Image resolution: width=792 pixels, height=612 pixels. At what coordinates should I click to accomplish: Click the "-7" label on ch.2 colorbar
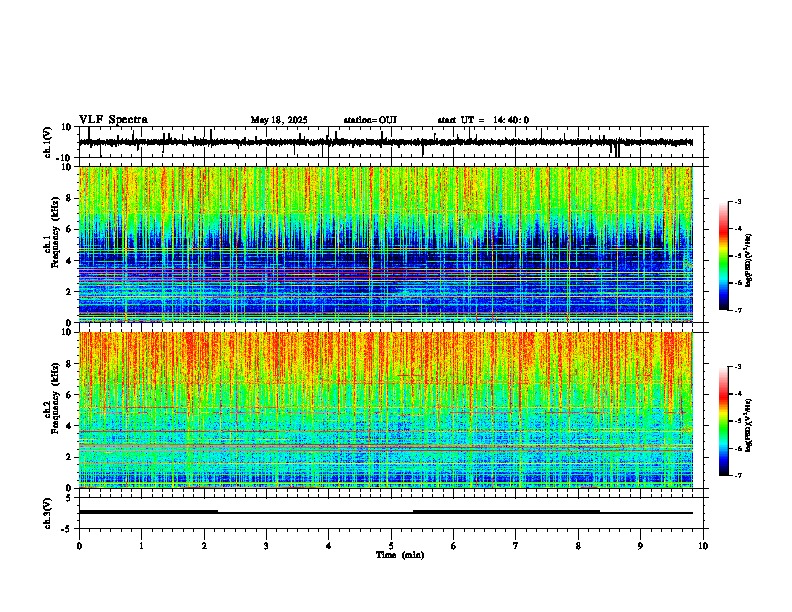pyautogui.click(x=737, y=475)
